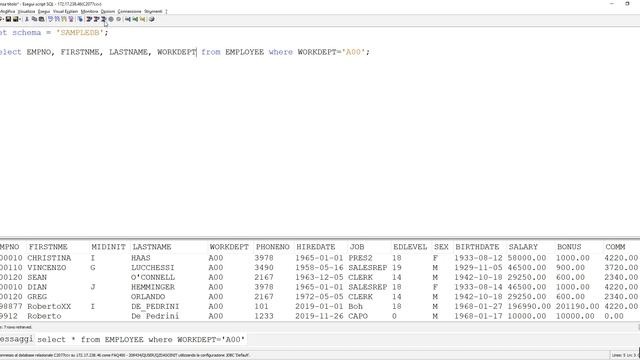Click the connection status bar message
Screen dimensions: 640x360
pyautogui.click(x=124, y=355)
